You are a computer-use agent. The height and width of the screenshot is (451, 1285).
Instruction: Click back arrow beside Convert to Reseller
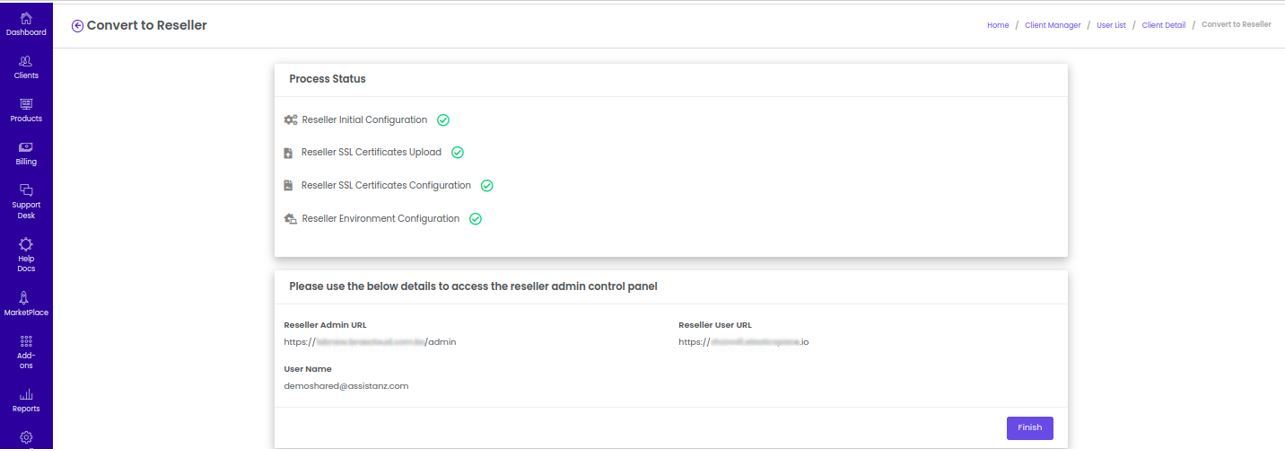pyautogui.click(x=78, y=25)
